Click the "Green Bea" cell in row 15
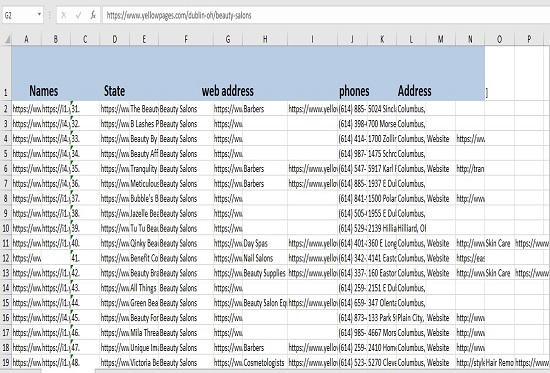This screenshot has height=373, width=550. pyautogui.click(x=144, y=303)
